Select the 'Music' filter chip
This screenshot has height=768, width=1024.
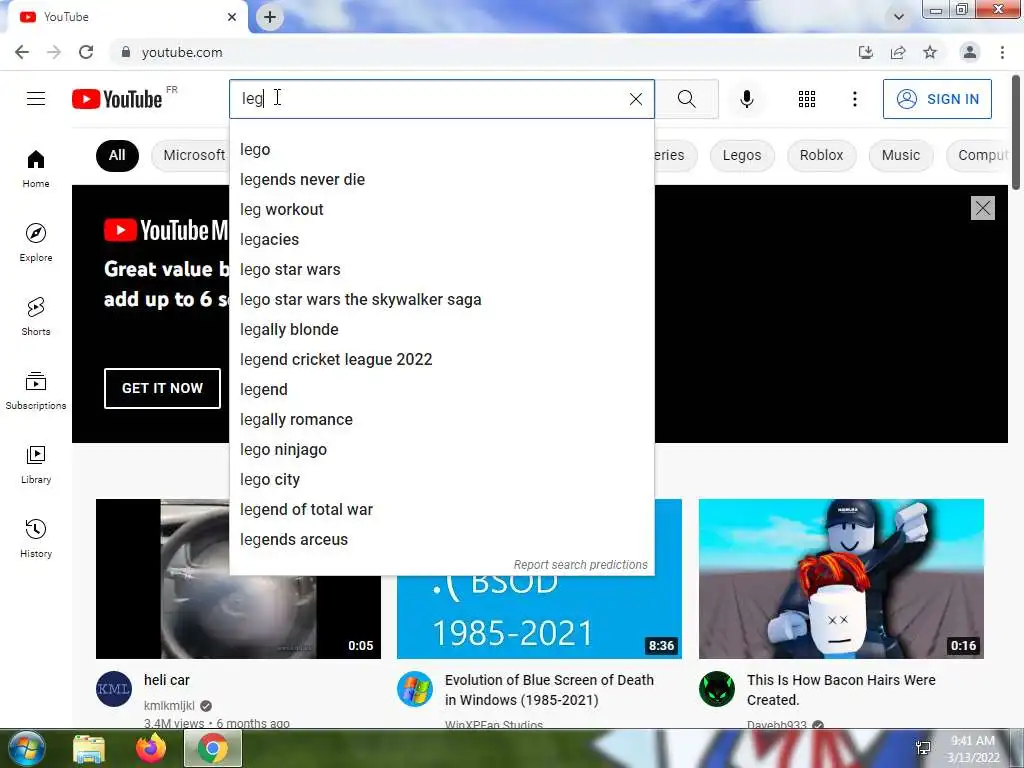901,155
